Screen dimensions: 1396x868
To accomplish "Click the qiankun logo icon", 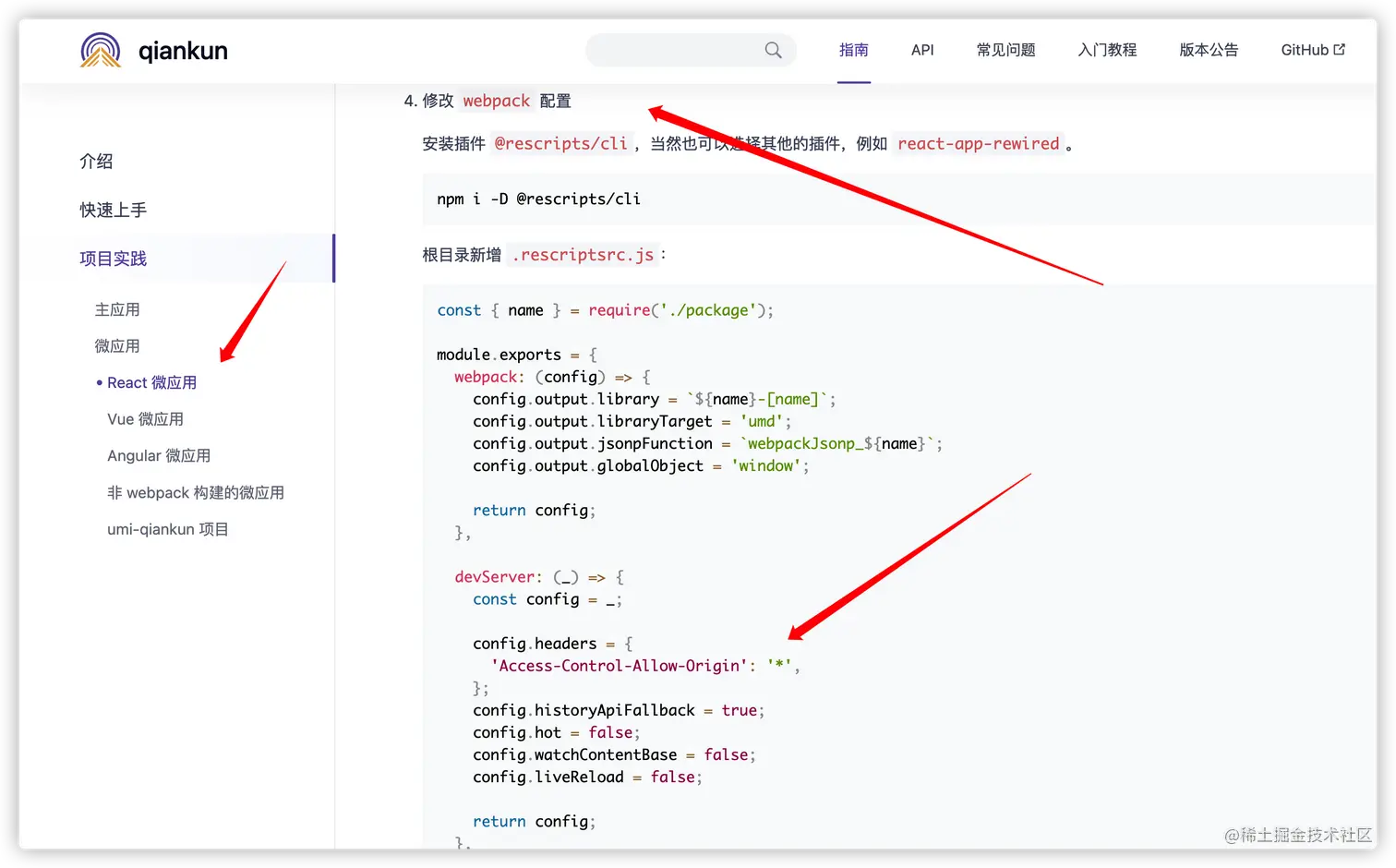I will click(x=101, y=50).
